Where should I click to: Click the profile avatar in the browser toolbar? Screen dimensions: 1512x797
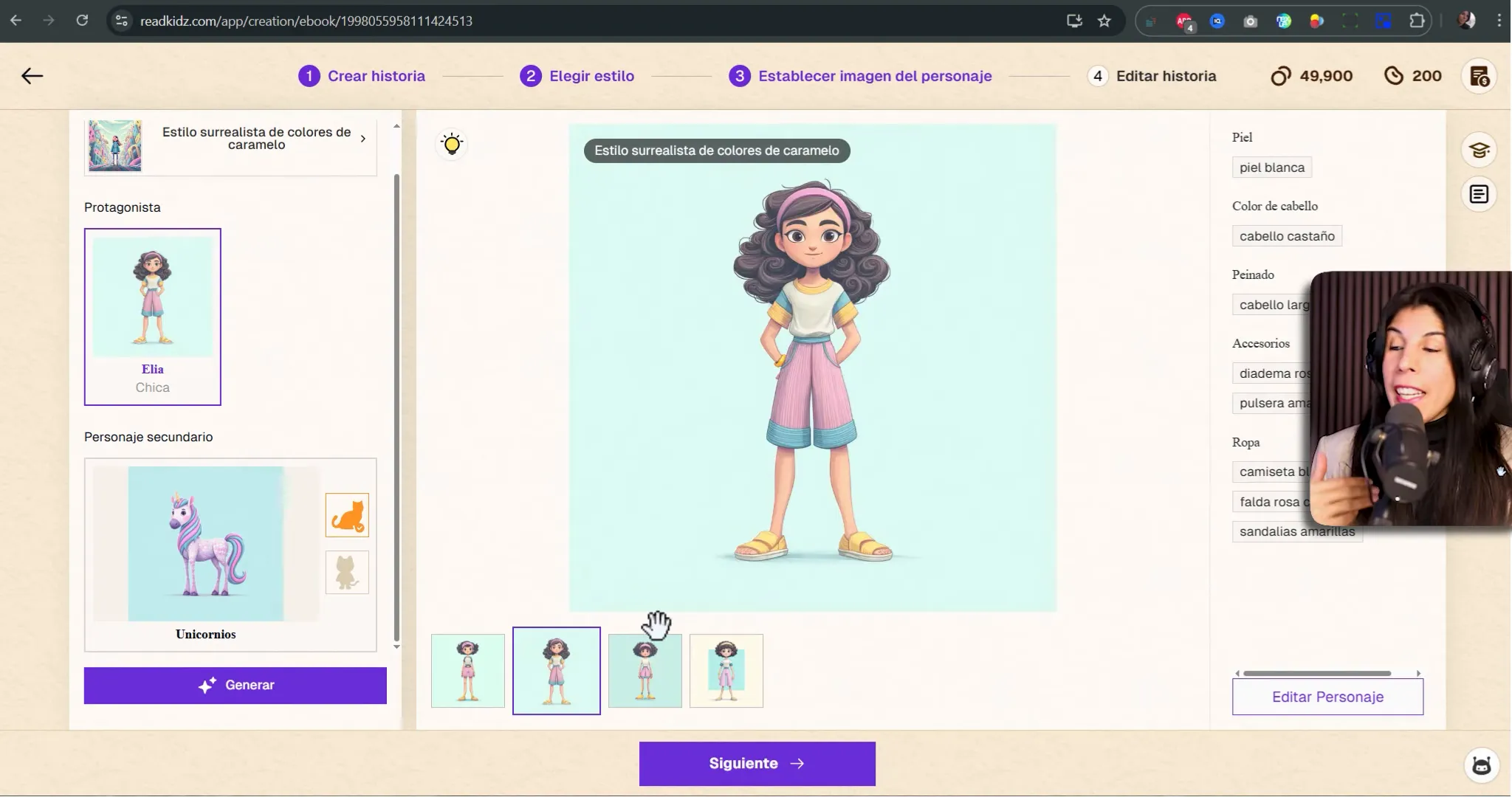pyautogui.click(x=1468, y=20)
